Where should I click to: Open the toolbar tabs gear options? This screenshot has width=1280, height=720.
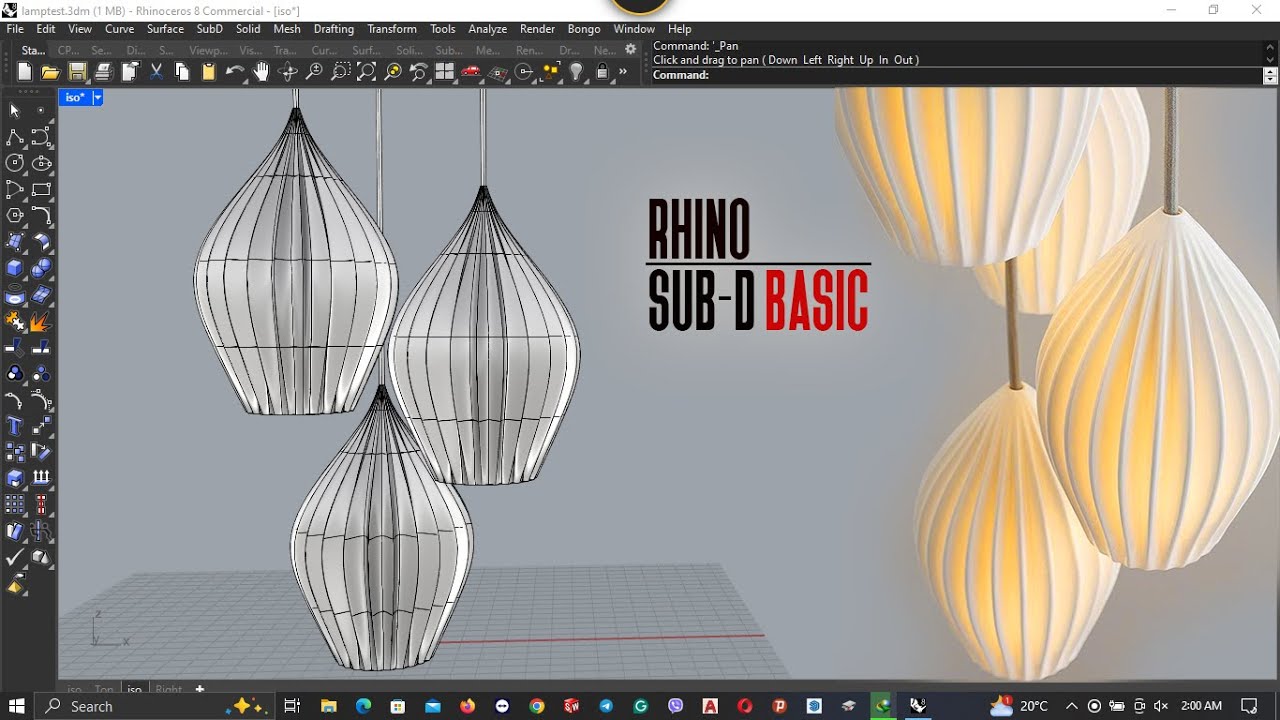click(x=630, y=49)
